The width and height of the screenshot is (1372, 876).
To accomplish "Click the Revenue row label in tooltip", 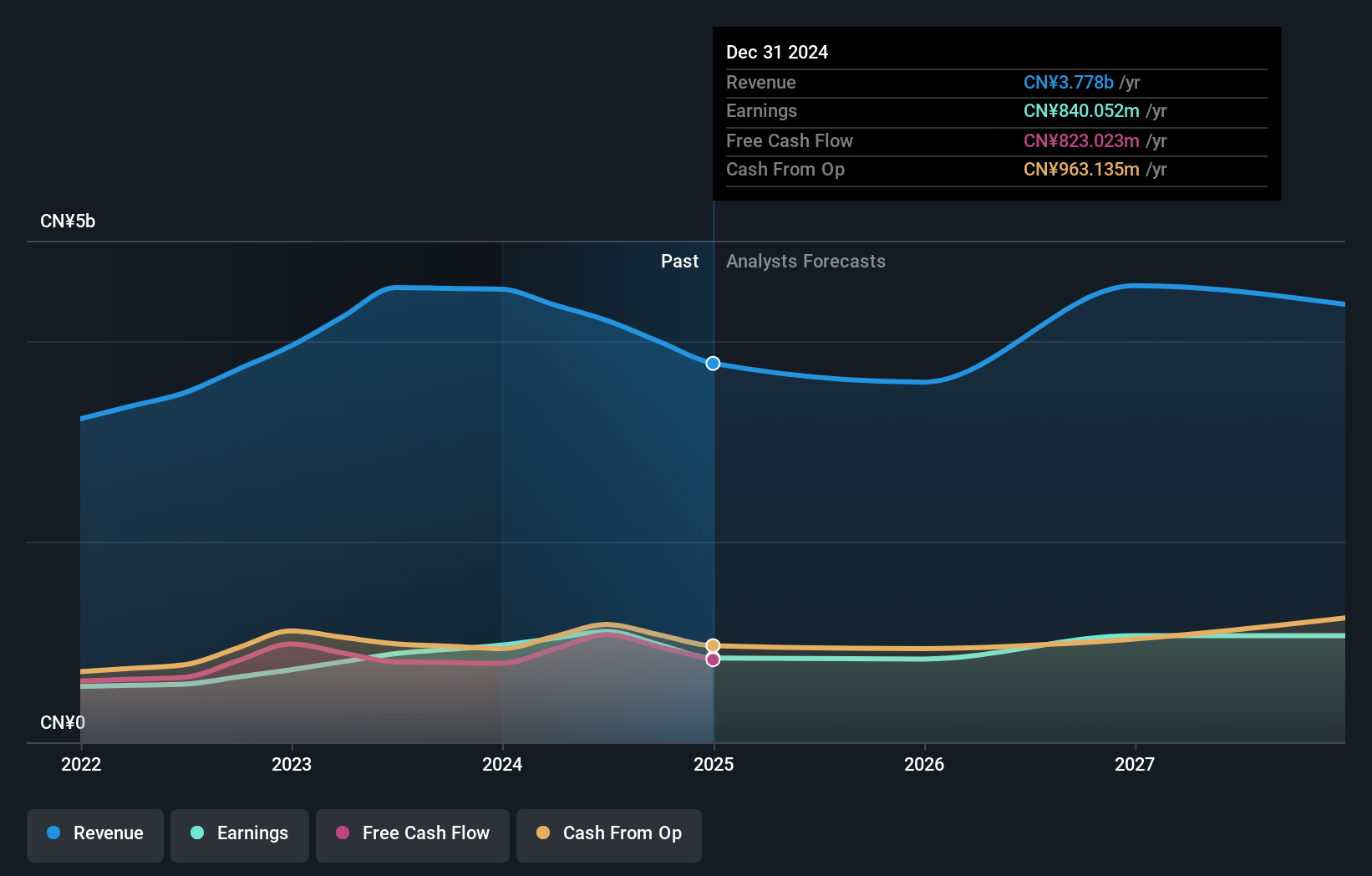I will click(x=761, y=83).
